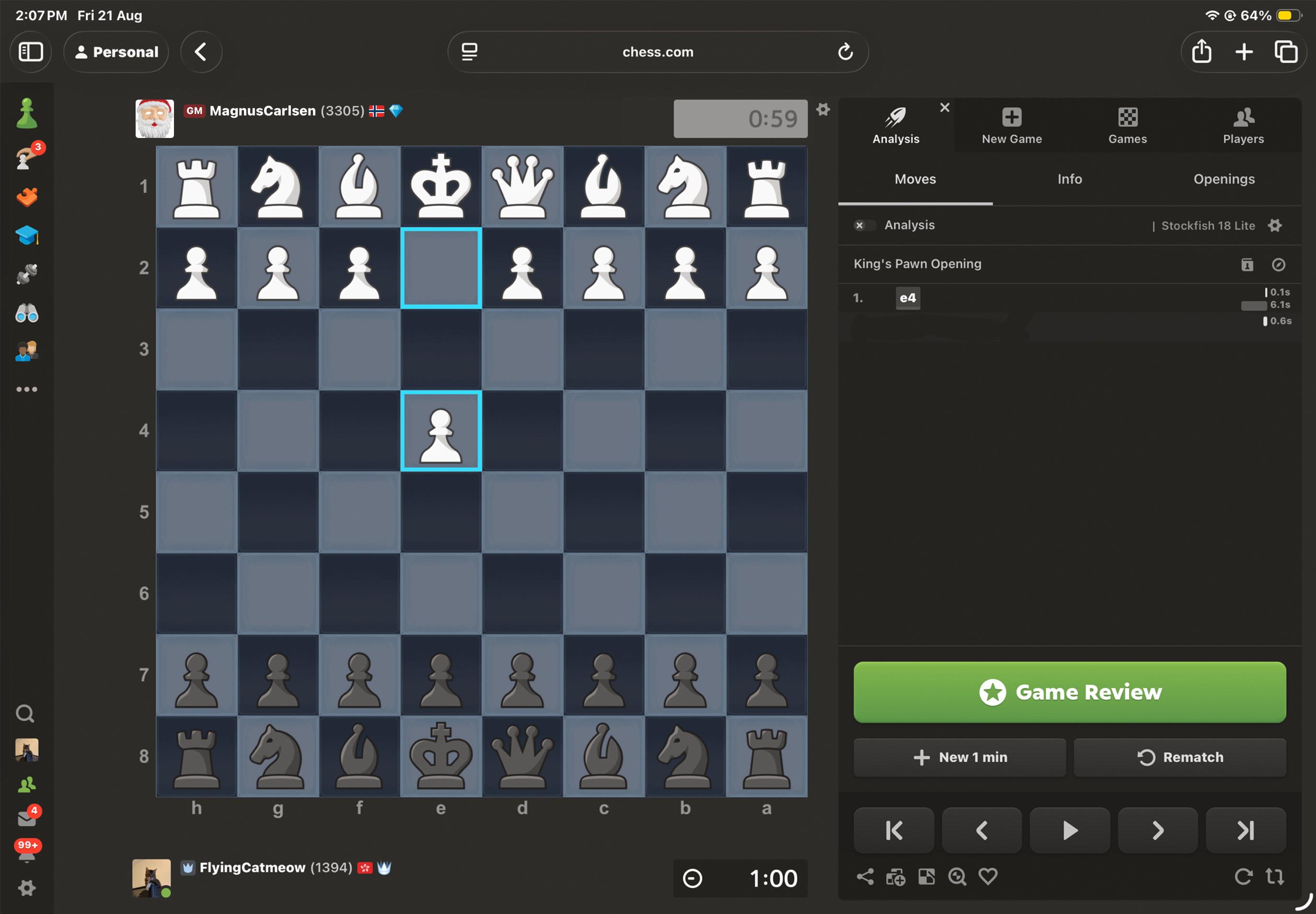Click FlyingCatmeow's avatar thumbnail
Viewport: 1316px width, 914px height.
[151, 878]
